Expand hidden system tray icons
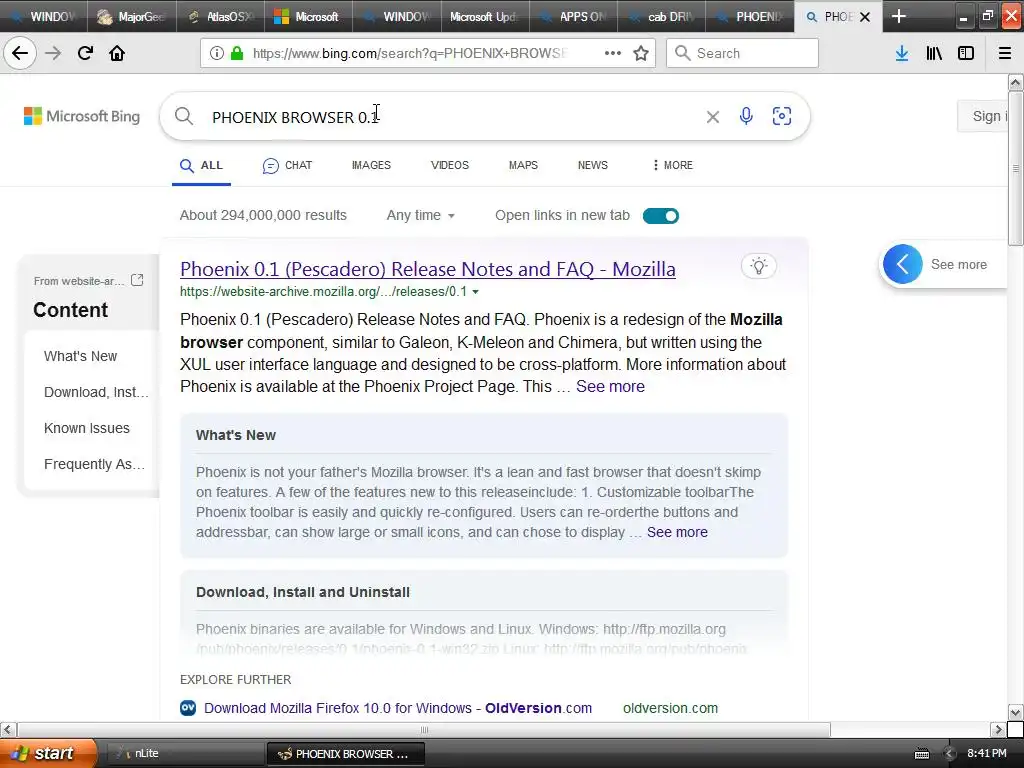This screenshot has width=1024, height=768. tap(950, 754)
